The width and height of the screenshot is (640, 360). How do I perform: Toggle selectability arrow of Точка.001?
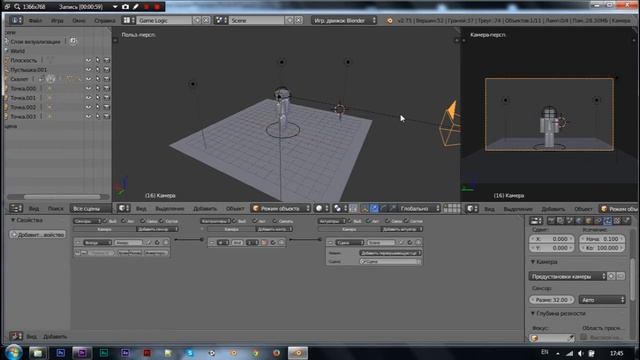click(98, 98)
